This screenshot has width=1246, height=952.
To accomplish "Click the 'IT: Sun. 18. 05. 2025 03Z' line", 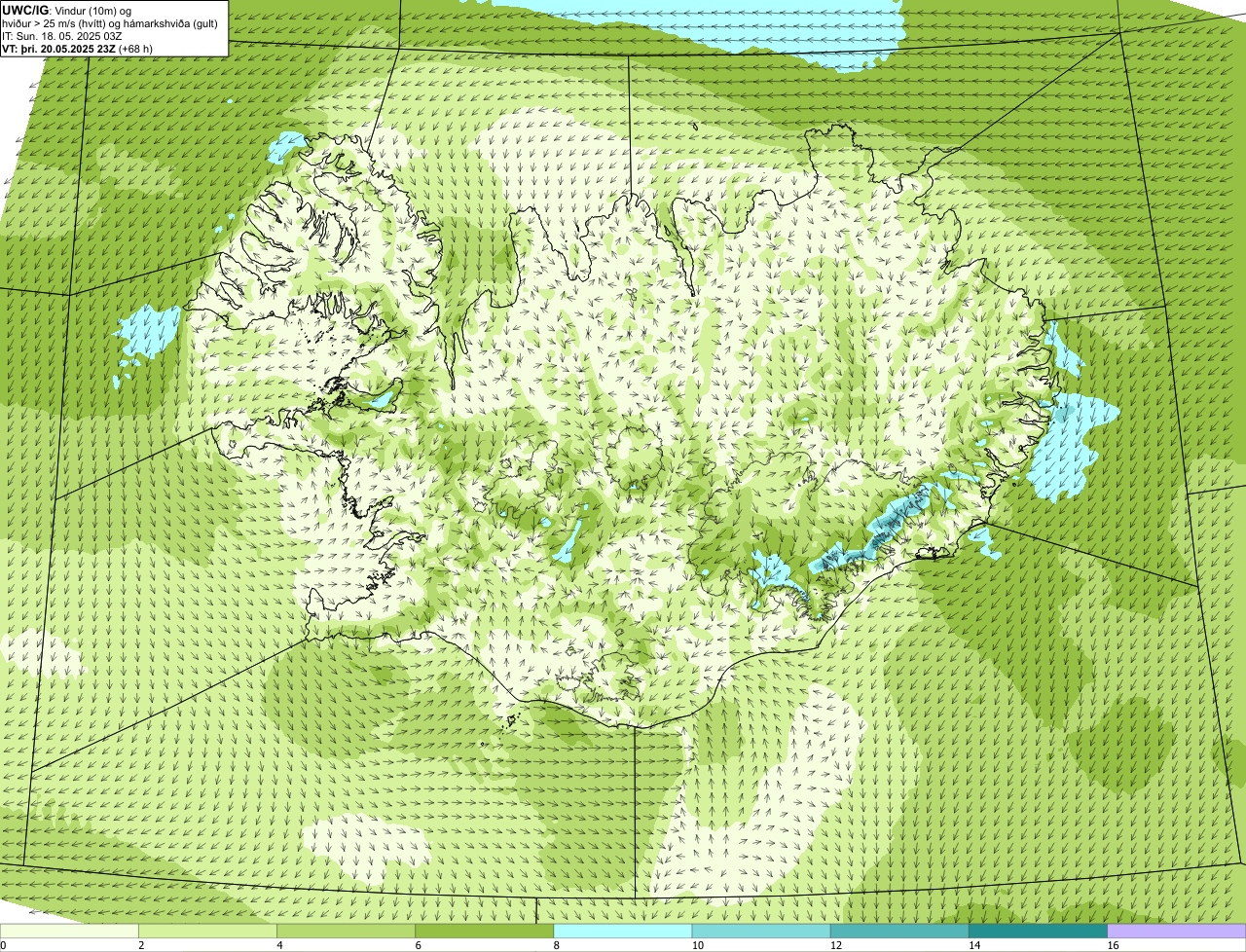I will pyautogui.click(x=62, y=35).
